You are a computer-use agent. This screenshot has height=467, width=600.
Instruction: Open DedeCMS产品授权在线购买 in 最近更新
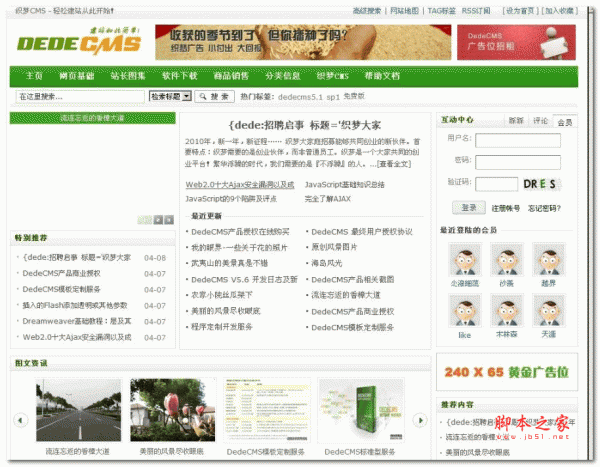pyautogui.click(x=240, y=232)
